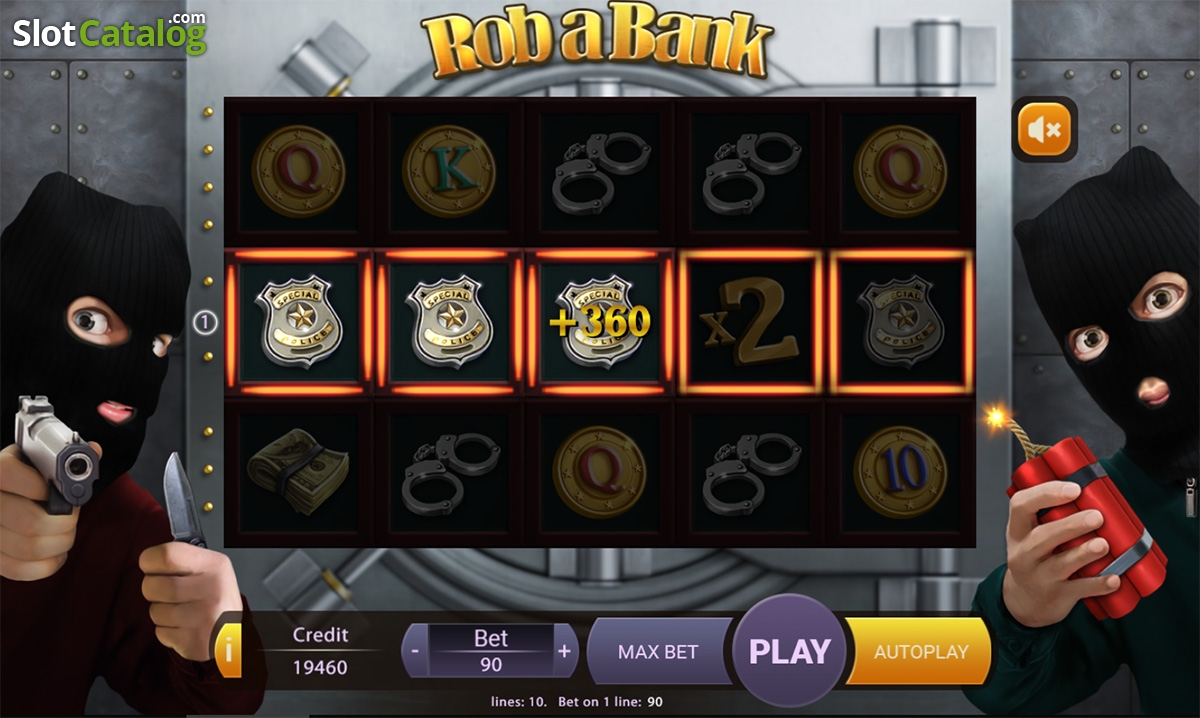Open the SlotCatalog.com logo link
Image resolution: width=1200 pixels, height=718 pixels.
point(110,33)
